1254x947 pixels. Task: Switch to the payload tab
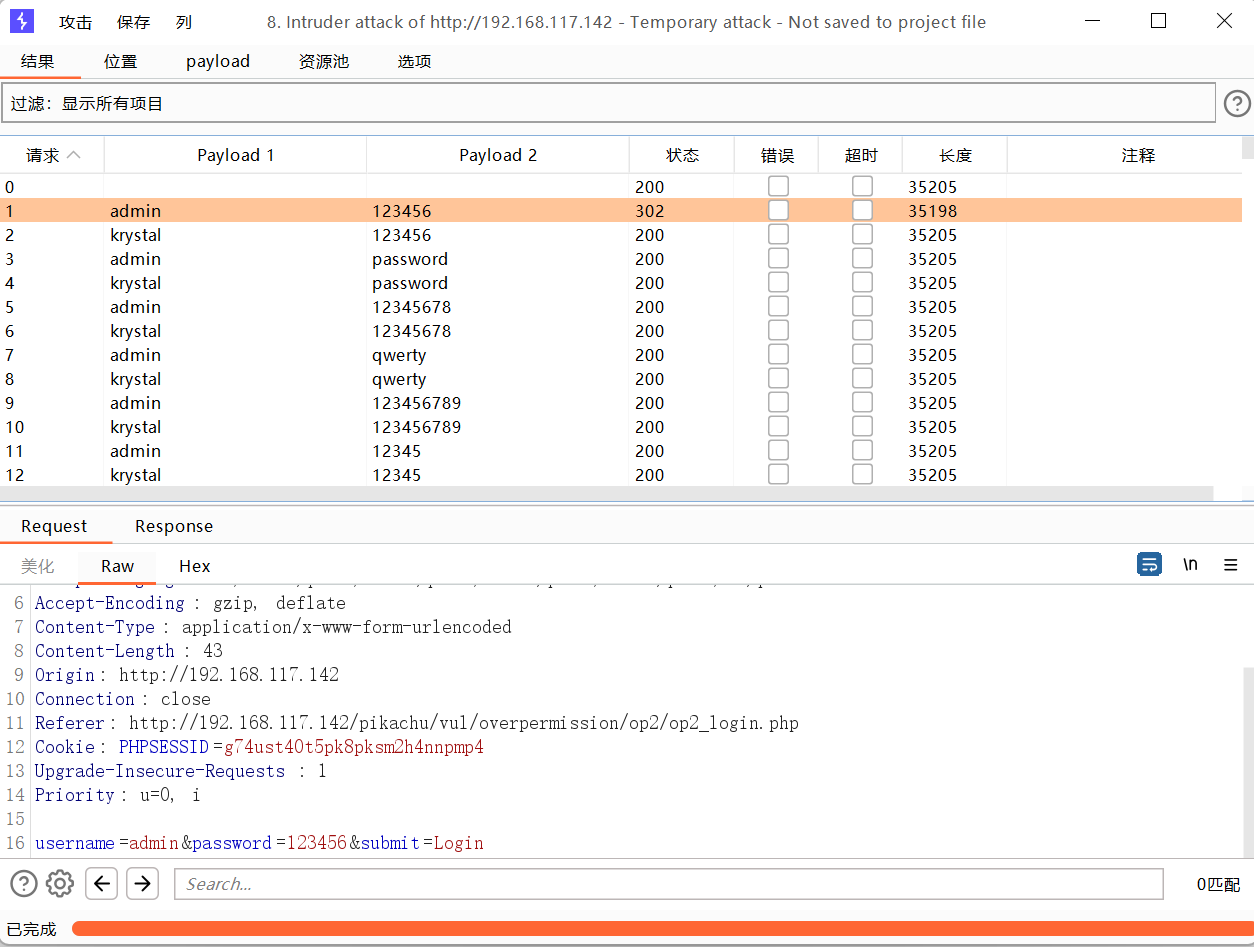click(x=218, y=62)
